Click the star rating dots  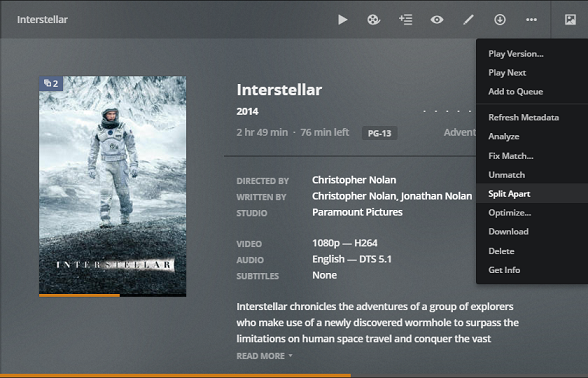pos(447,111)
